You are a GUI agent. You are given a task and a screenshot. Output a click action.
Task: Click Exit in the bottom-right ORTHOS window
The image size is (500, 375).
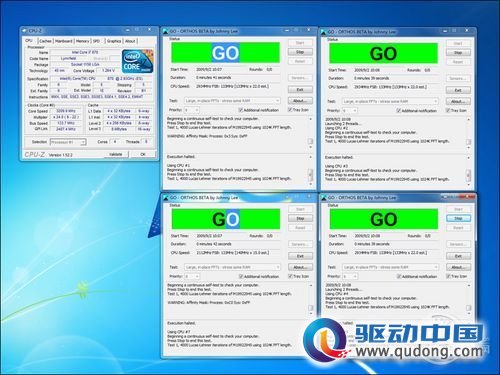tap(458, 256)
